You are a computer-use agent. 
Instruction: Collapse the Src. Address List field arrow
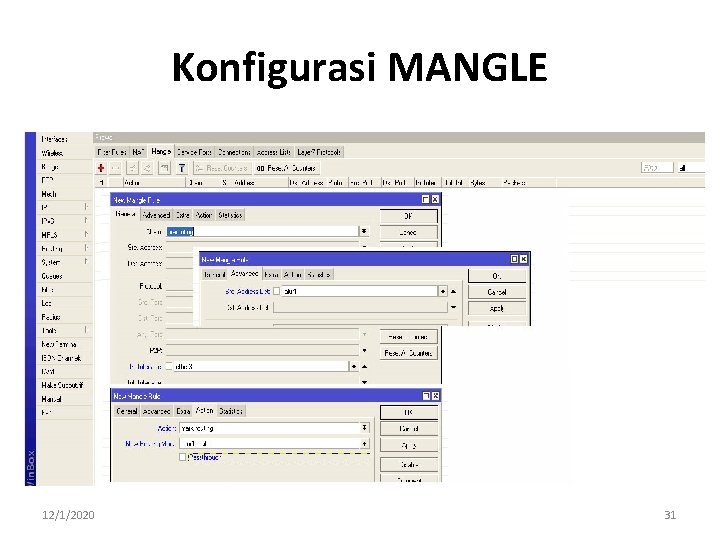coord(454,292)
